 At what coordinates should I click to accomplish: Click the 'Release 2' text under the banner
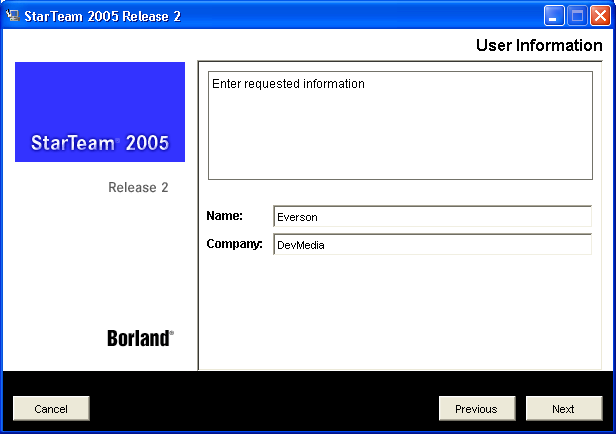[x=138, y=187]
